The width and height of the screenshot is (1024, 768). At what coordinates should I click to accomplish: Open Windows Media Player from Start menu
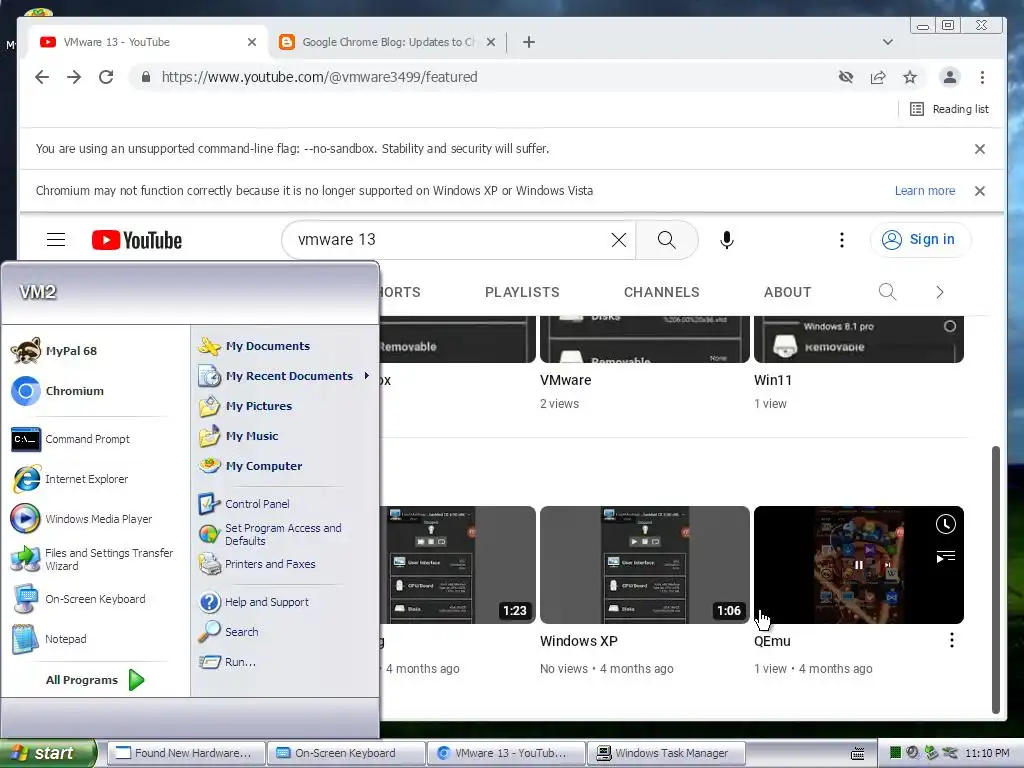click(96, 519)
